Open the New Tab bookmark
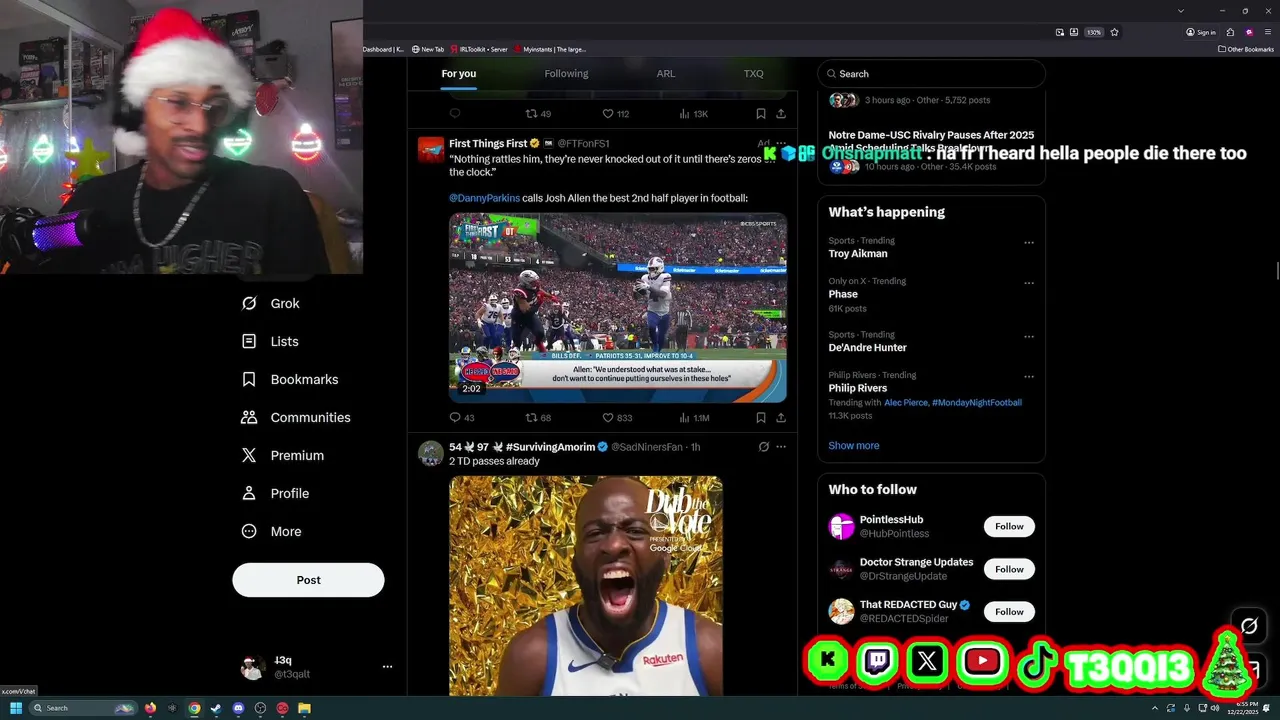The height and width of the screenshot is (720, 1280). (x=427, y=49)
